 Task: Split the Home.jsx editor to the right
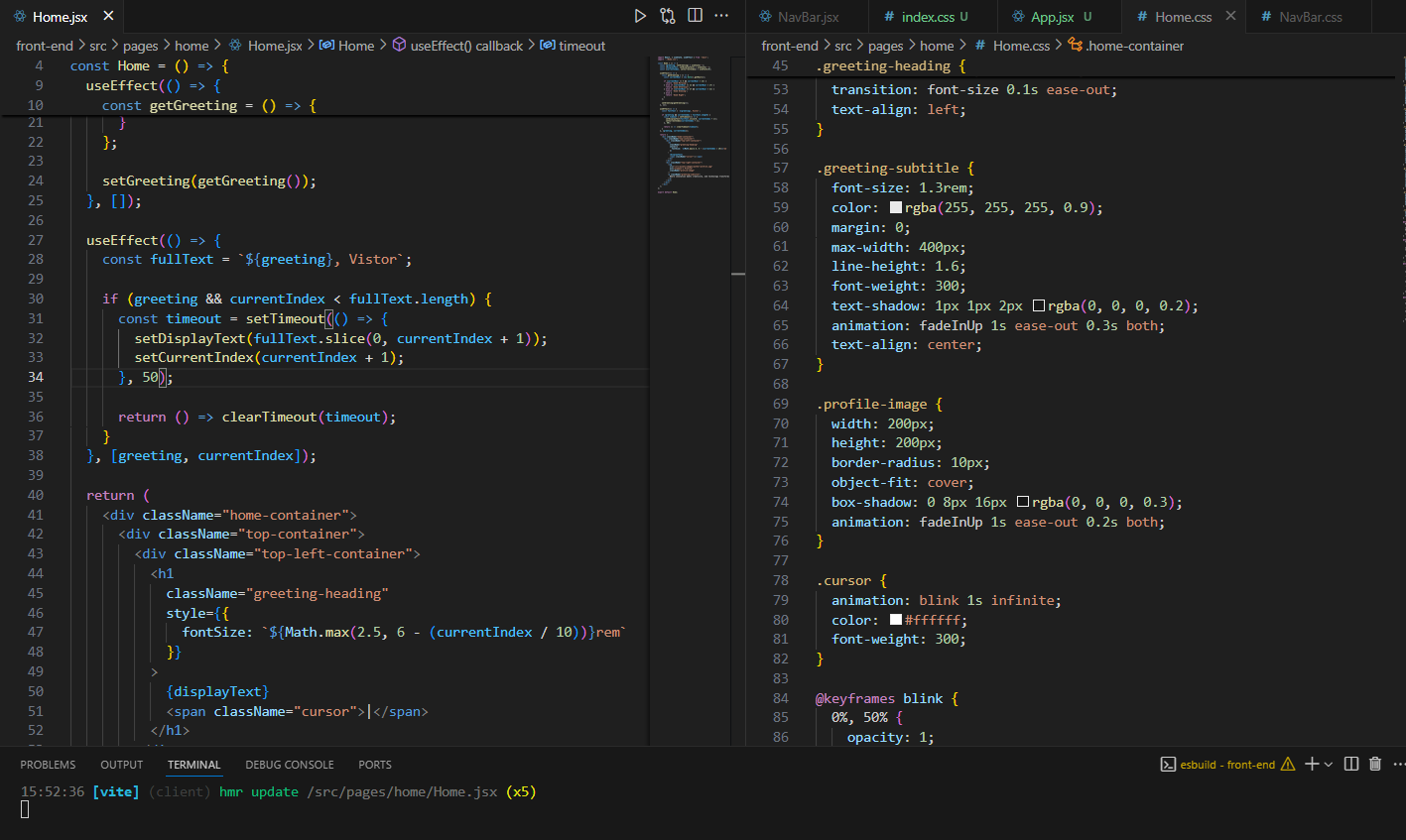696,16
